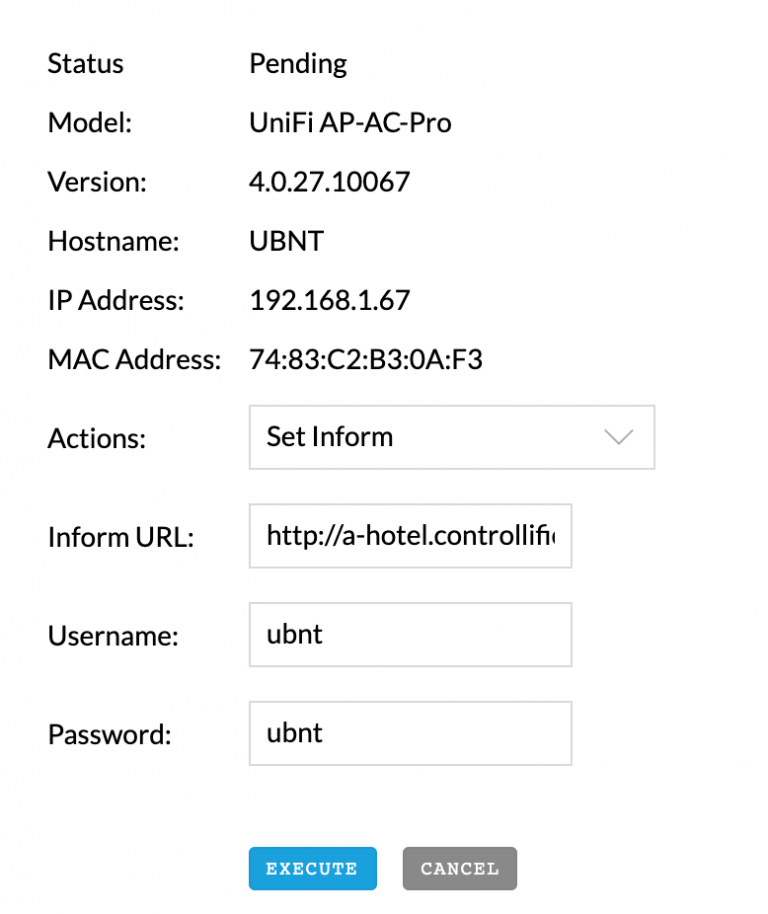Image resolution: width=768 pixels, height=914 pixels.
Task: Click the chevron arrow on Set Inform selector
Action: coord(618,437)
